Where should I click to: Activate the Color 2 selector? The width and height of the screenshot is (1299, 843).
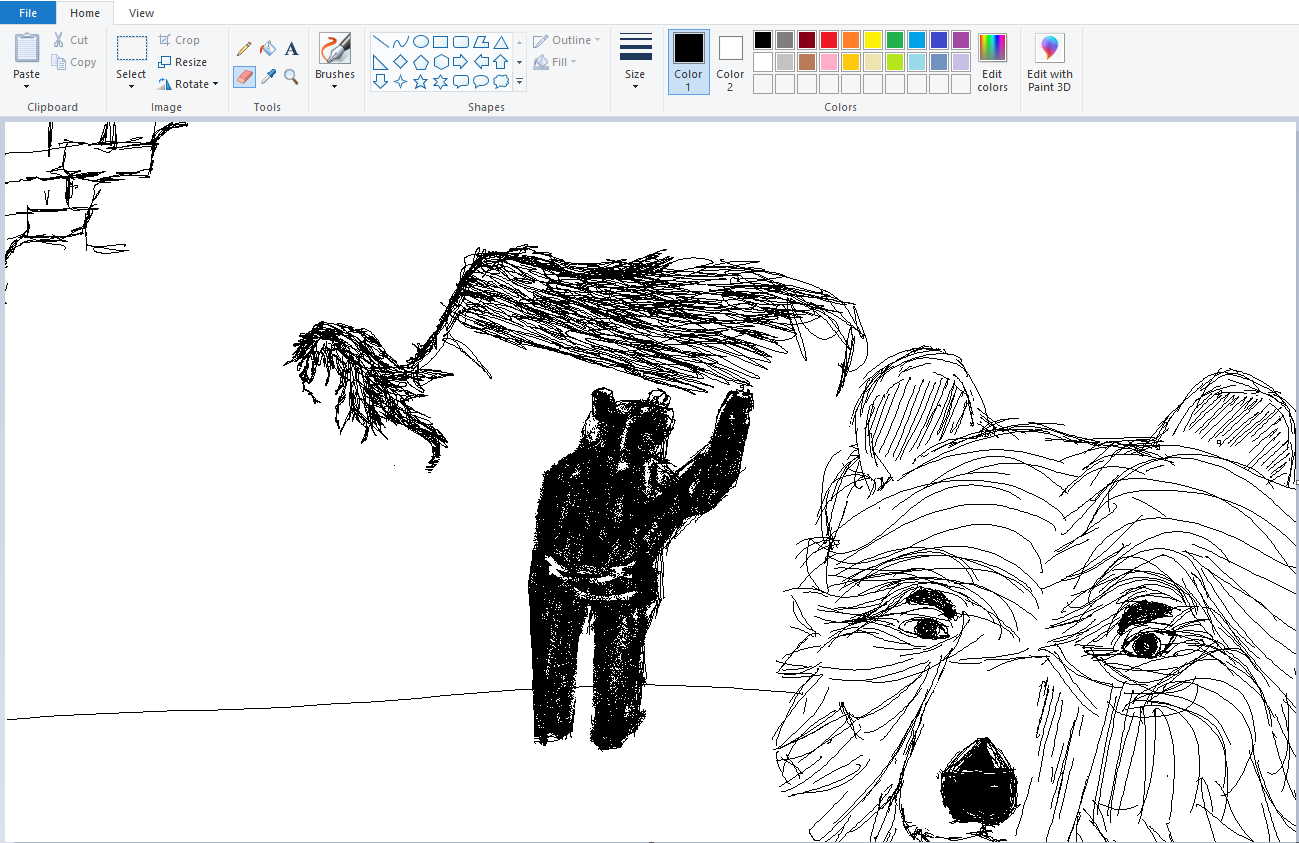point(730,61)
